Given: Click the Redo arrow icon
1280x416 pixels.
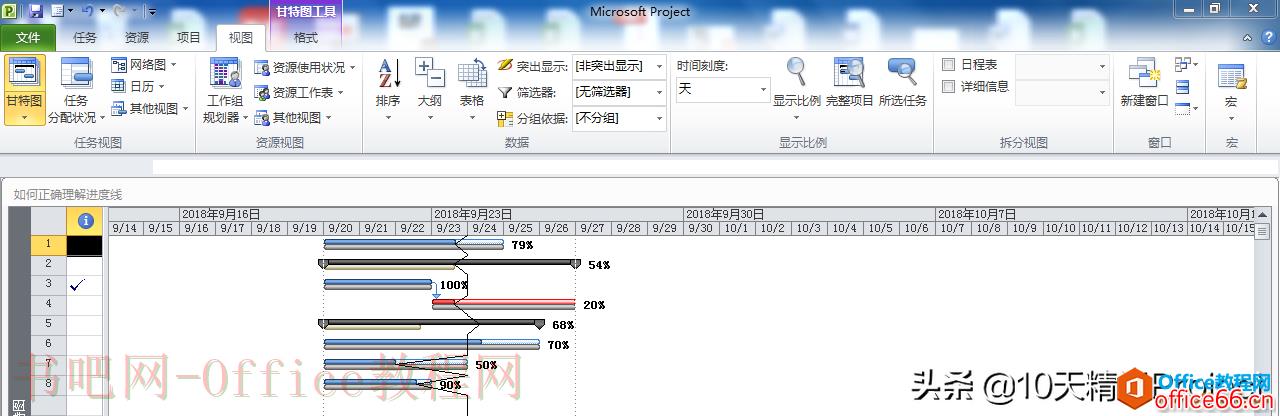Looking at the screenshot, I should point(121,11).
